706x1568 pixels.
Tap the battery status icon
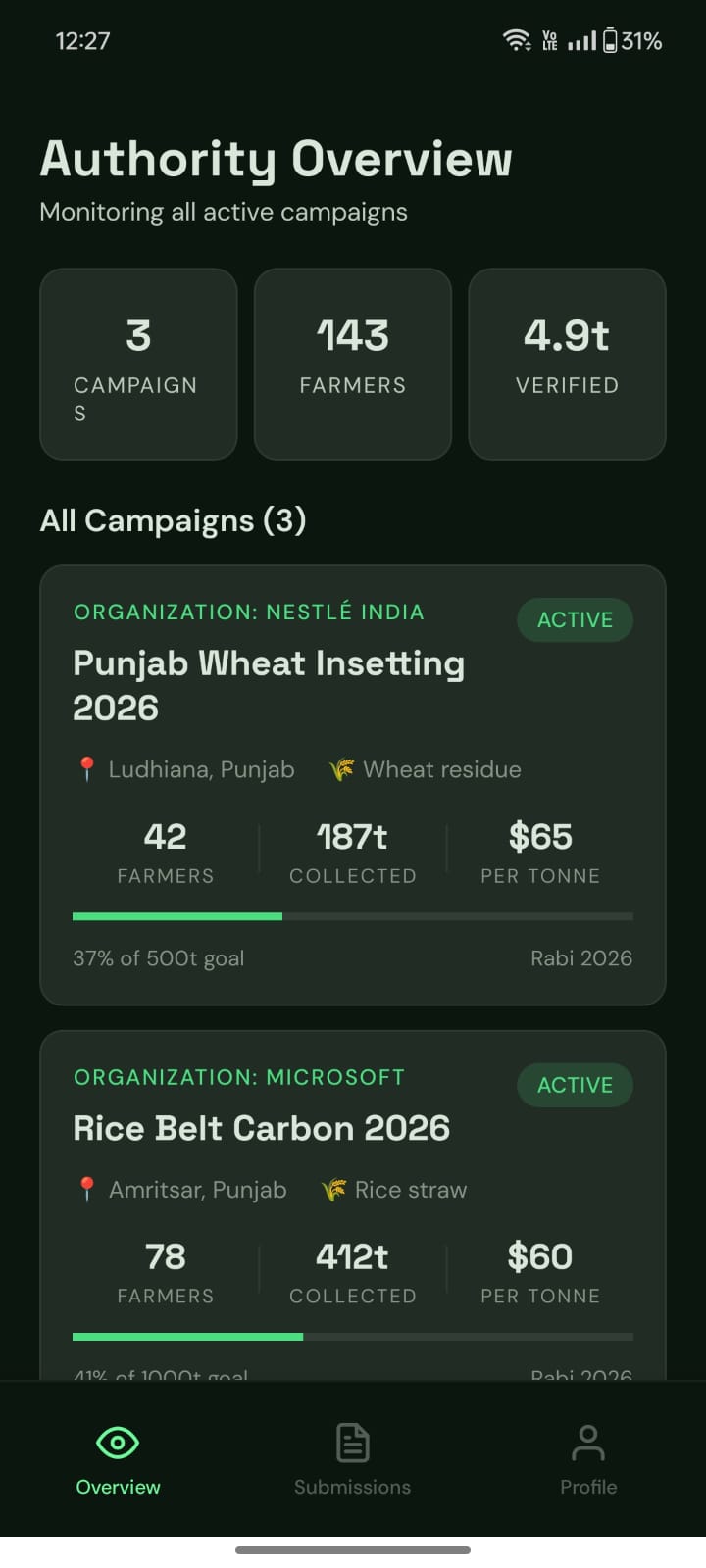coord(610,40)
